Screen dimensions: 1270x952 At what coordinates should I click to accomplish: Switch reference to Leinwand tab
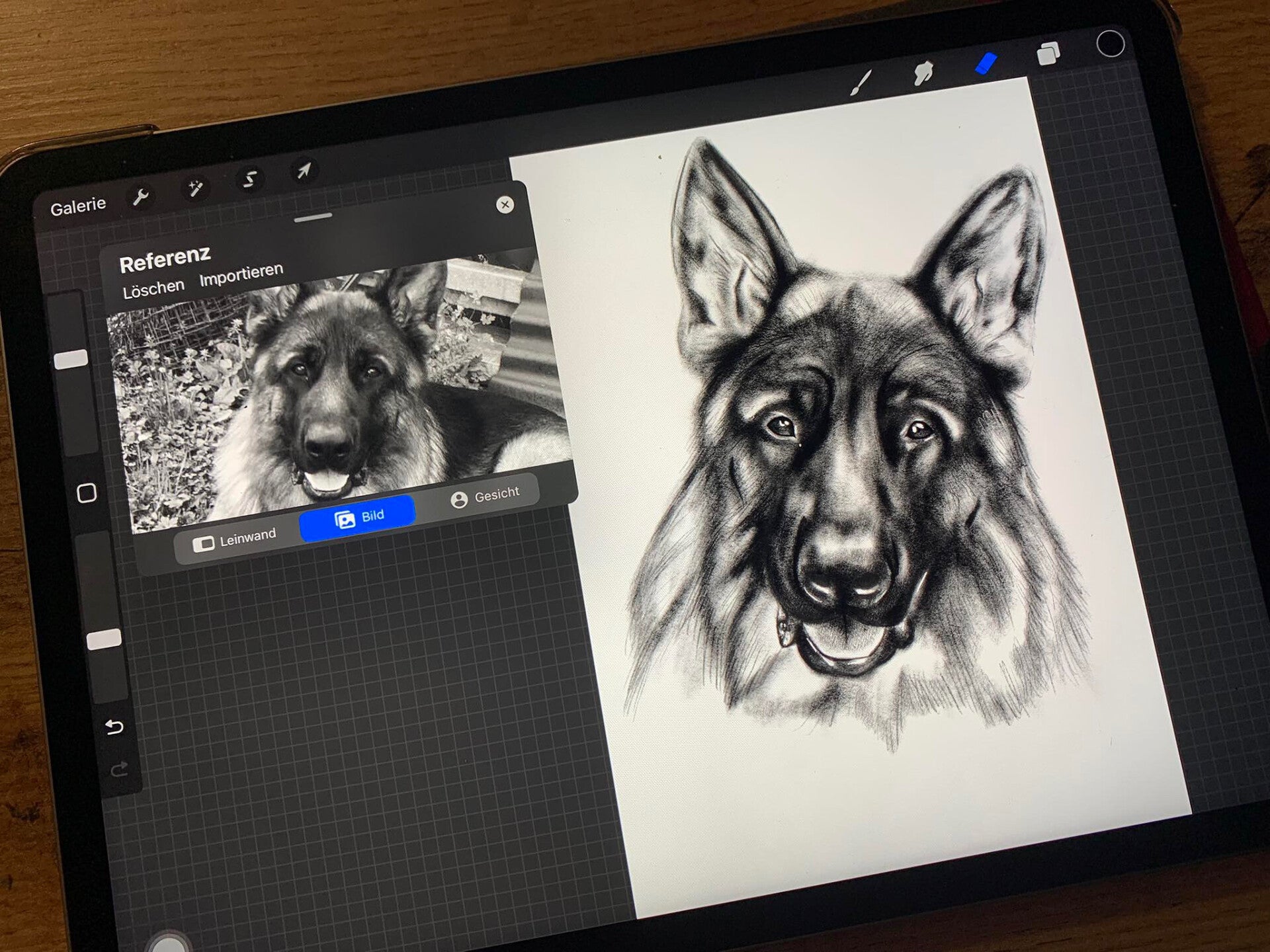click(x=235, y=539)
